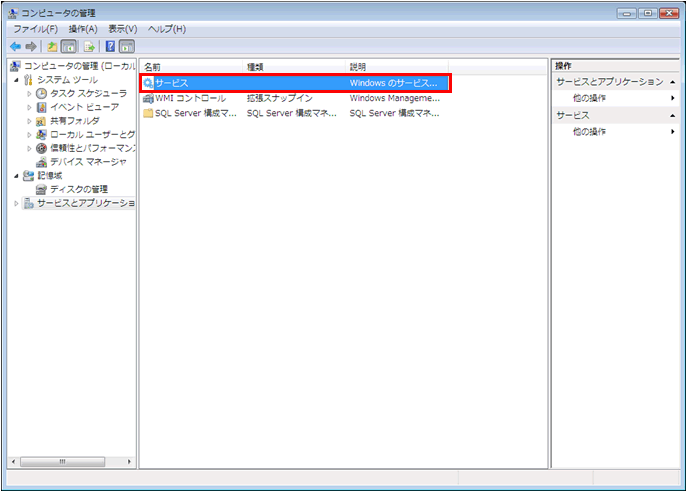This screenshot has height=492, width=687.
Task: Click the ローカル ユーザーとグループ icon
Action: 41,135
